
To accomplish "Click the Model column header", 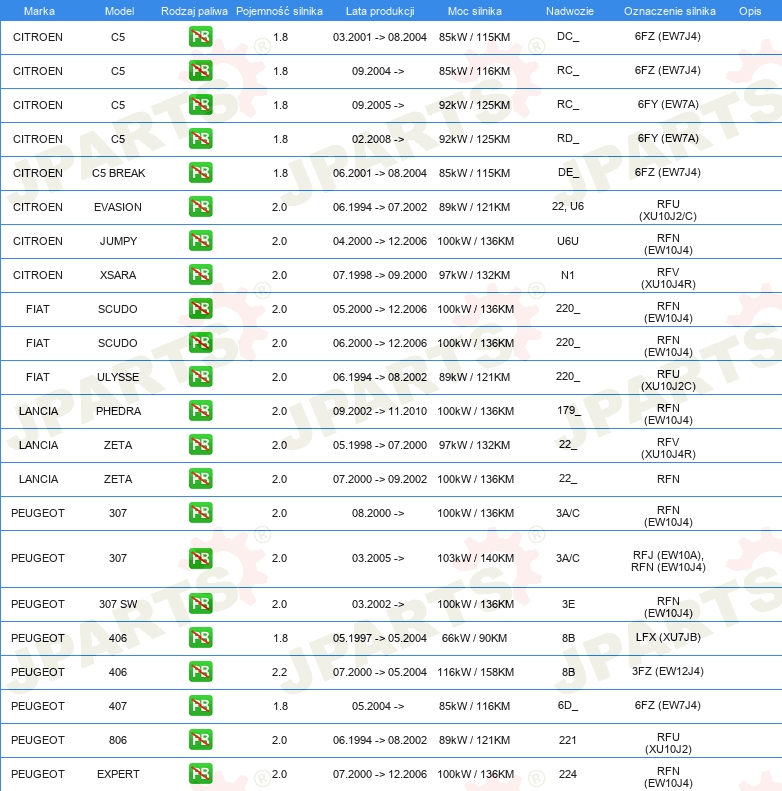I will point(120,11).
